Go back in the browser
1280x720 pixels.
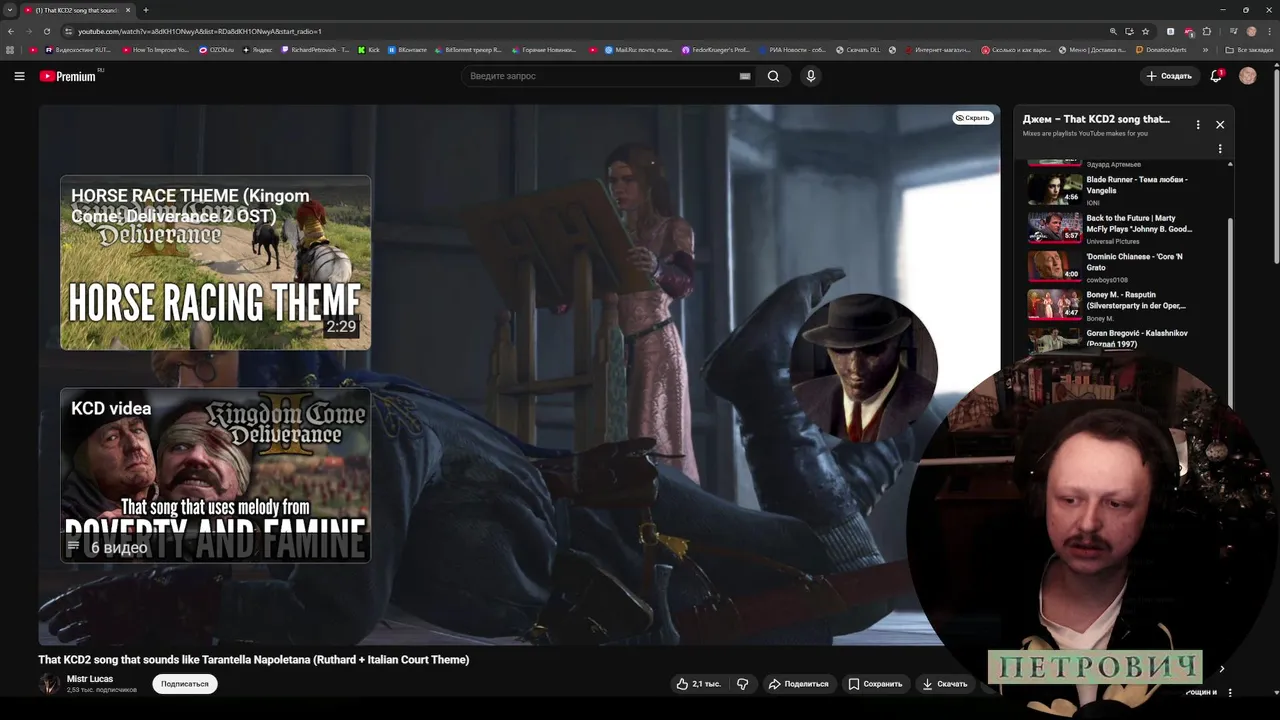pyautogui.click(x=11, y=31)
